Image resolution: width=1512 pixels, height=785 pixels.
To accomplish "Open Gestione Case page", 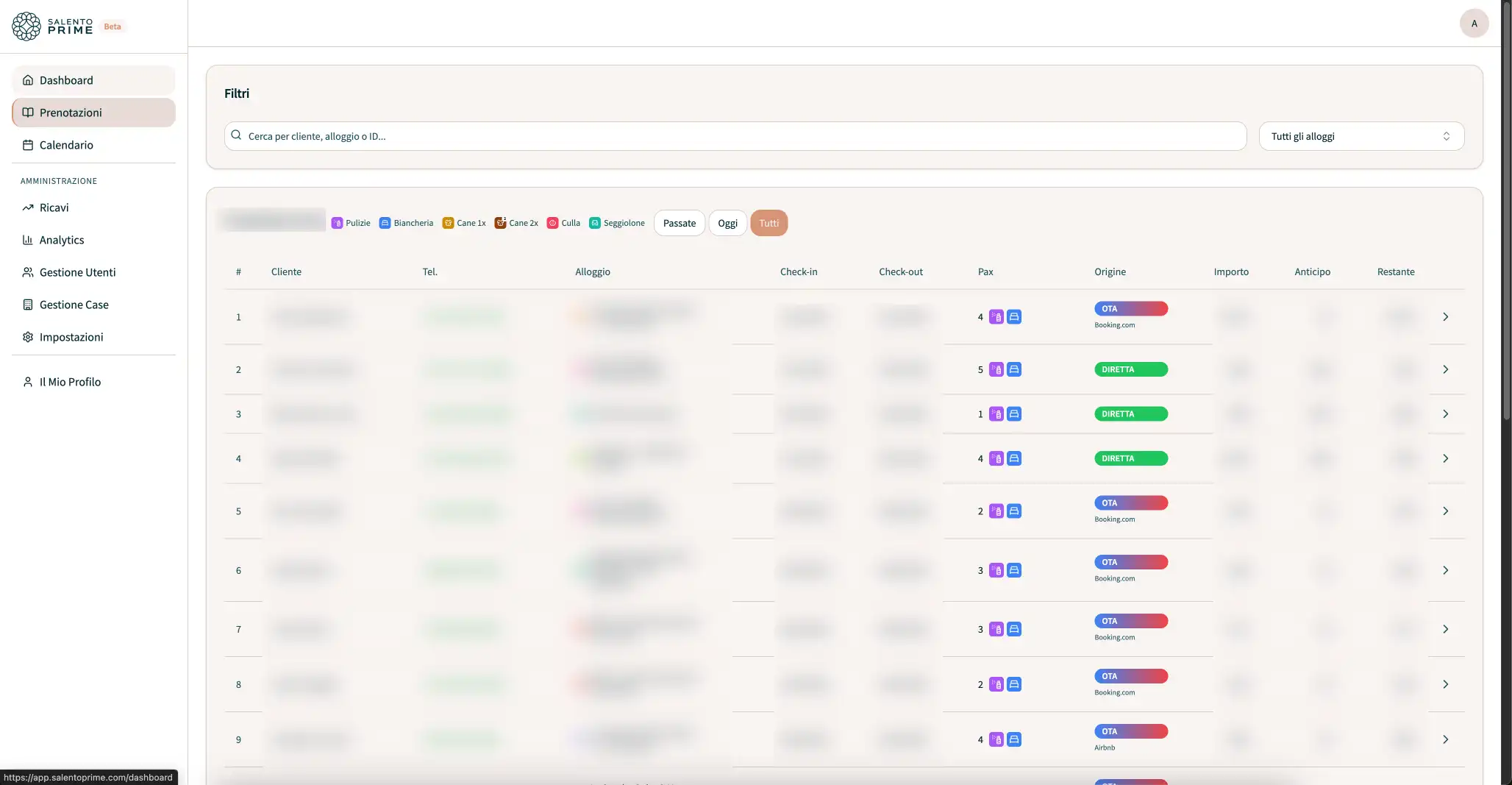I will point(74,305).
